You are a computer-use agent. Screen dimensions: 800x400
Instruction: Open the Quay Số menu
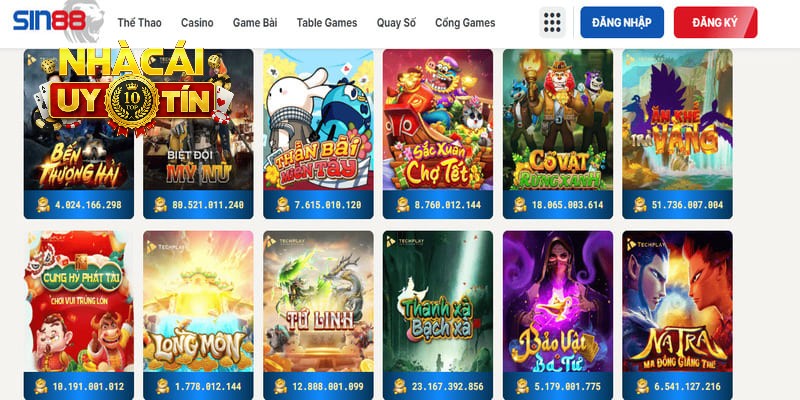click(x=396, y=23)
